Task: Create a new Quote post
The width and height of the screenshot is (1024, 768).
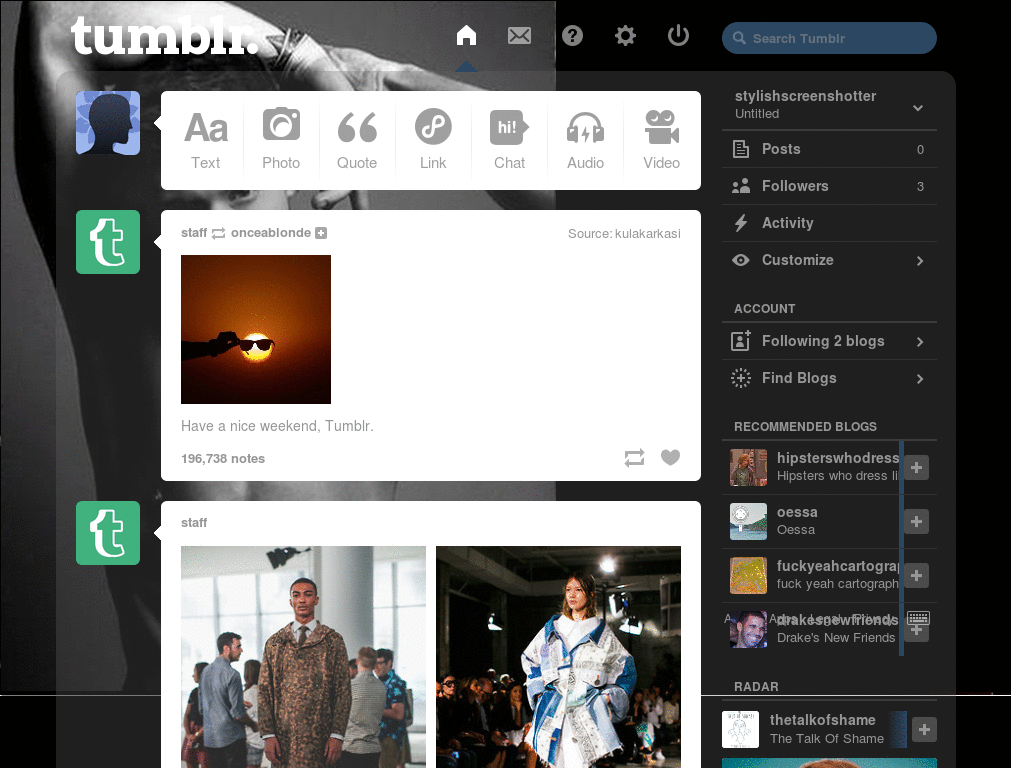Action: click(357, 140)
